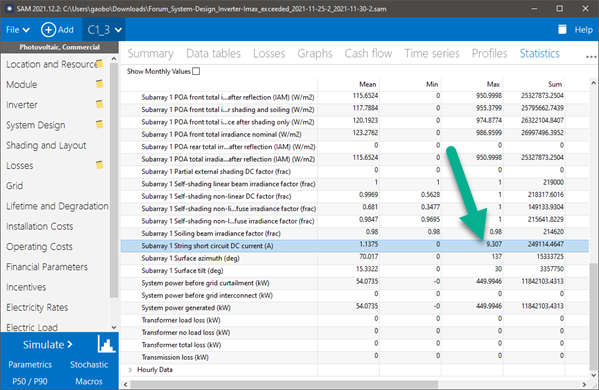599x390 pixels.
Task: Click the table scroll-left arrow
Action: (x=125, y=384)
